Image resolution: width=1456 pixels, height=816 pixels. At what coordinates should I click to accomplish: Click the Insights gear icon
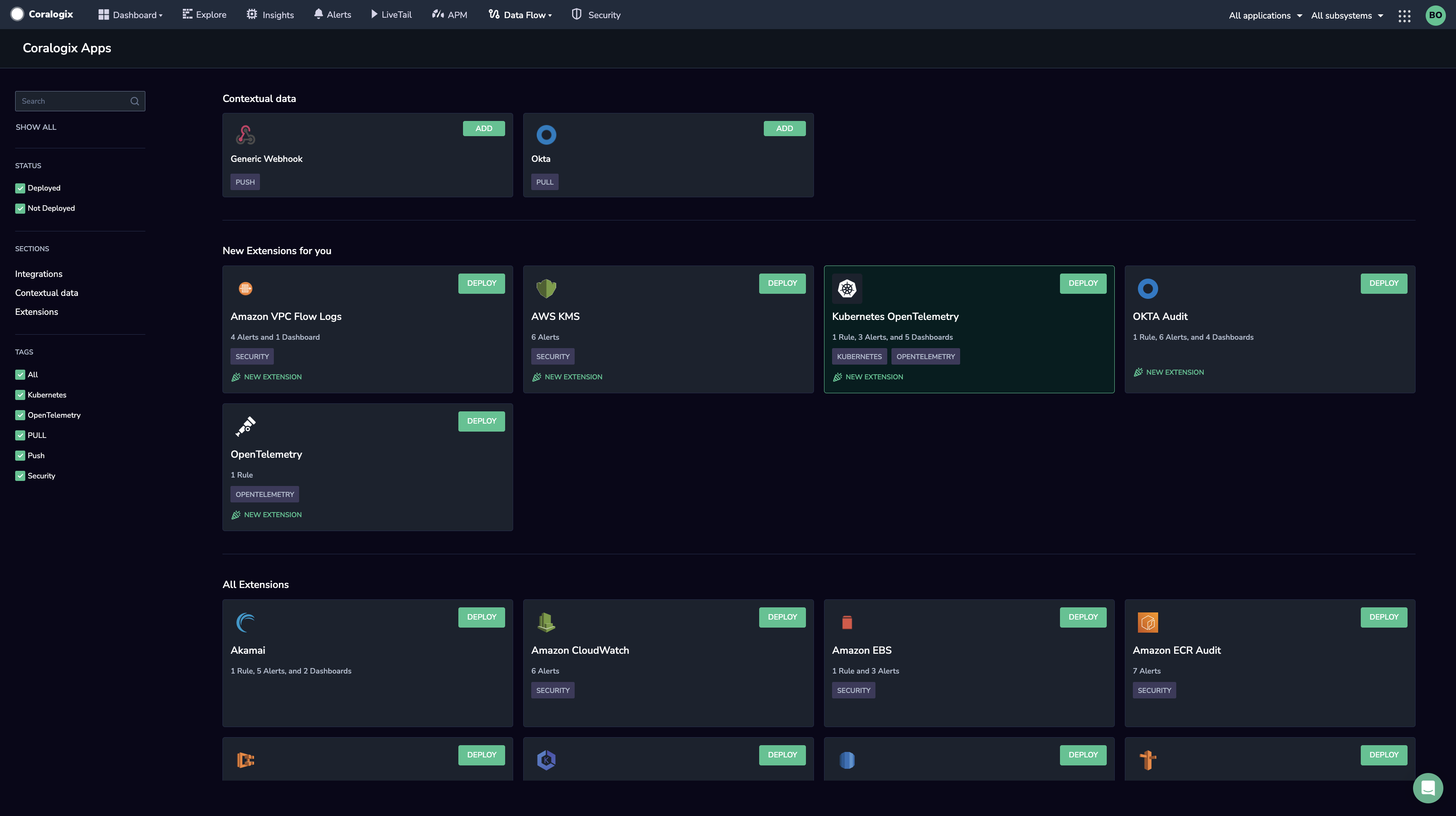(252, 14)
